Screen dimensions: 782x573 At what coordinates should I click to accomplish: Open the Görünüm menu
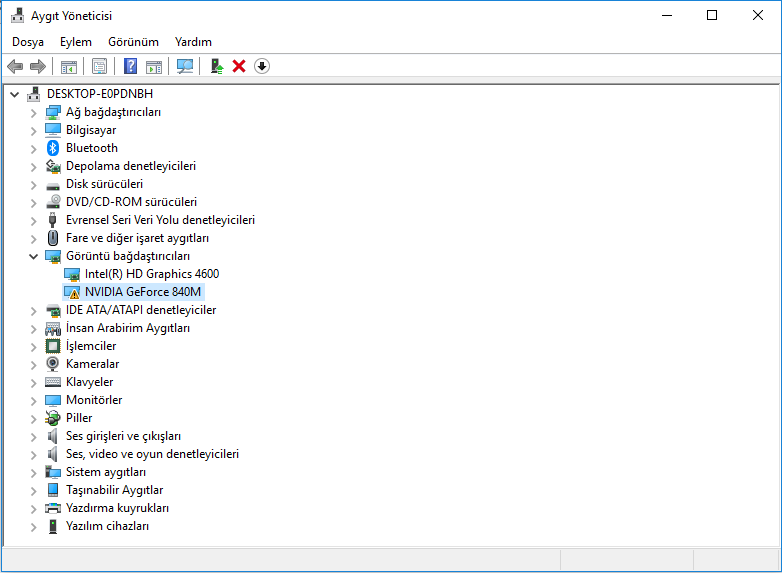tap(133, 42)
